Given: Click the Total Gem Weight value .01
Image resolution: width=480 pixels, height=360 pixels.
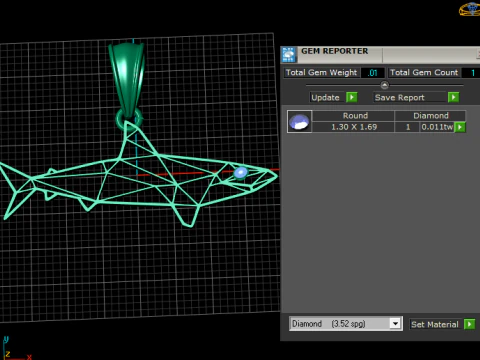Looking at the screenshot, I should point(373,73).
